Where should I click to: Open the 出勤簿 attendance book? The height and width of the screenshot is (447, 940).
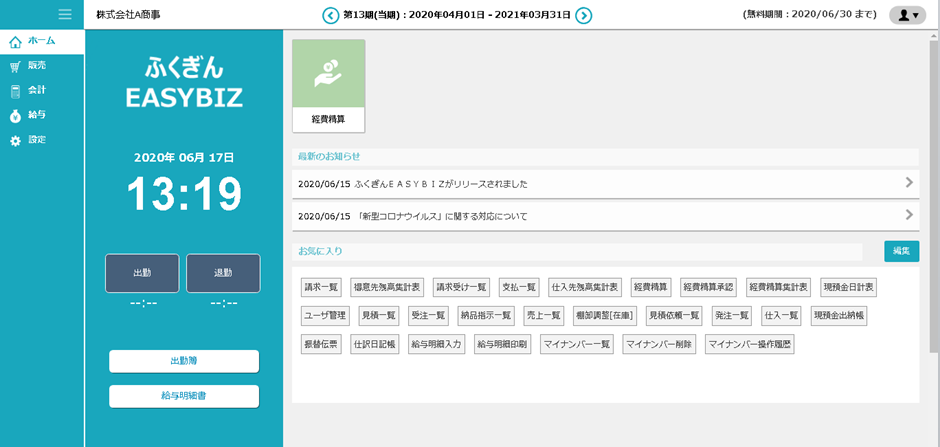pos(184,361)
